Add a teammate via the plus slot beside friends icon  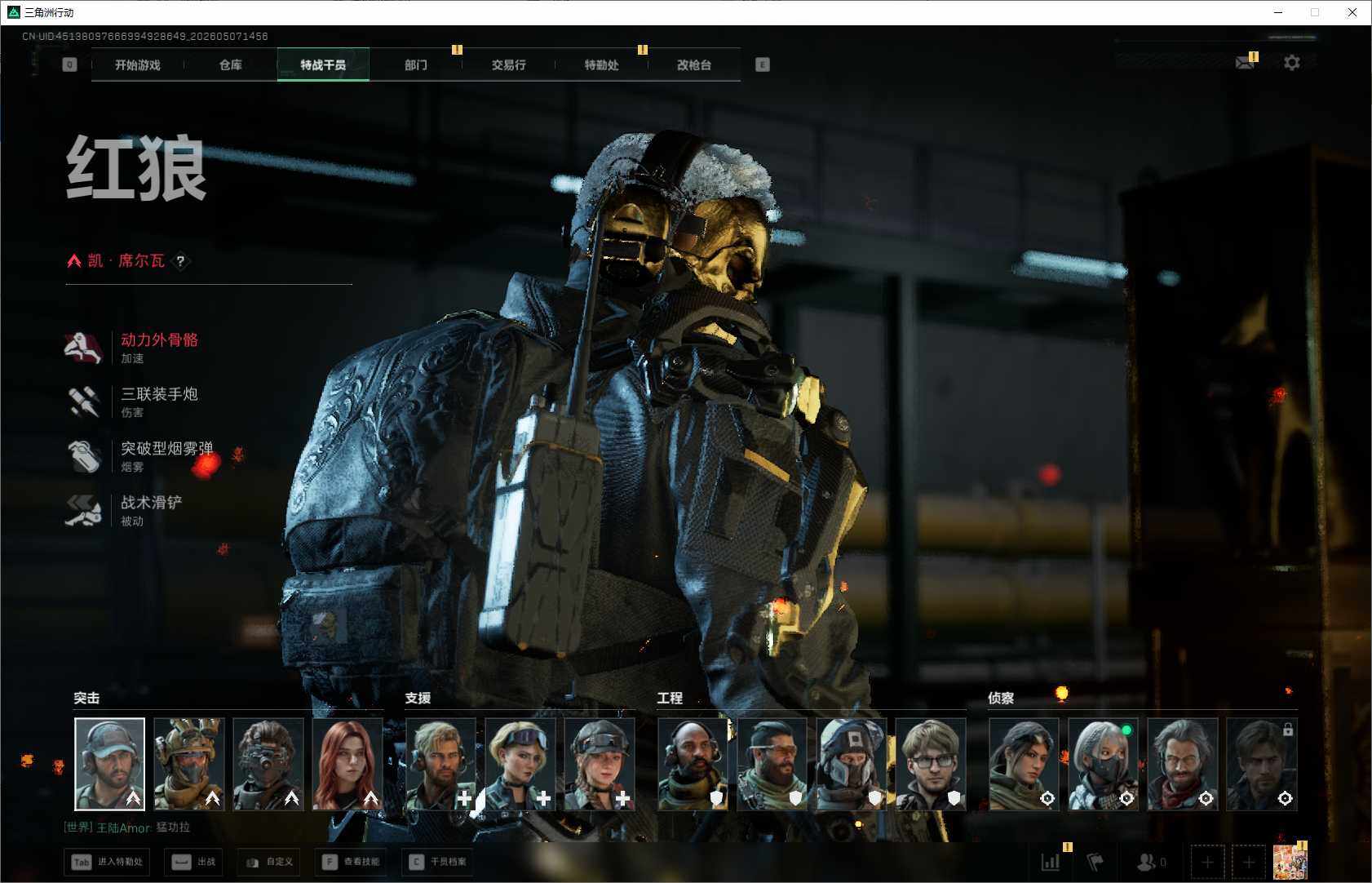1207,862
